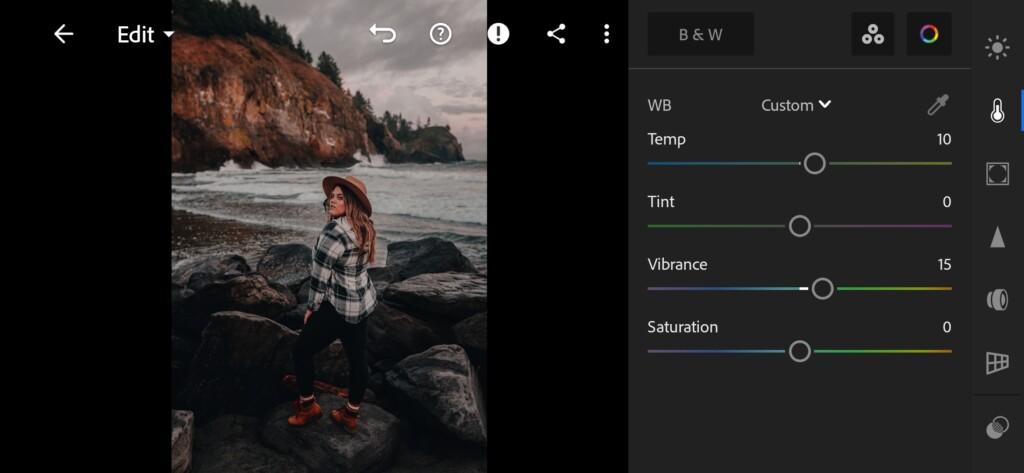1024x473 pixels.
Task: Select the white balance eyedropper
Action: tap(938, 105)
